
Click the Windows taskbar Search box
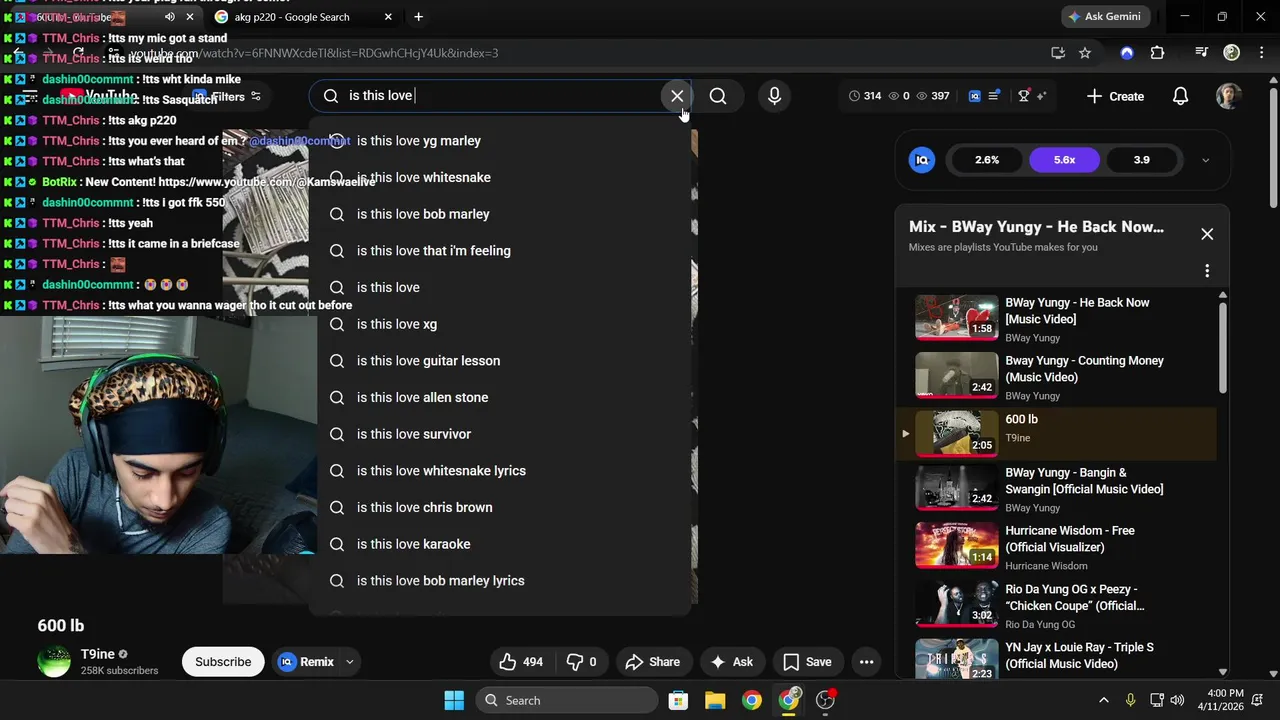coord(569,700)
